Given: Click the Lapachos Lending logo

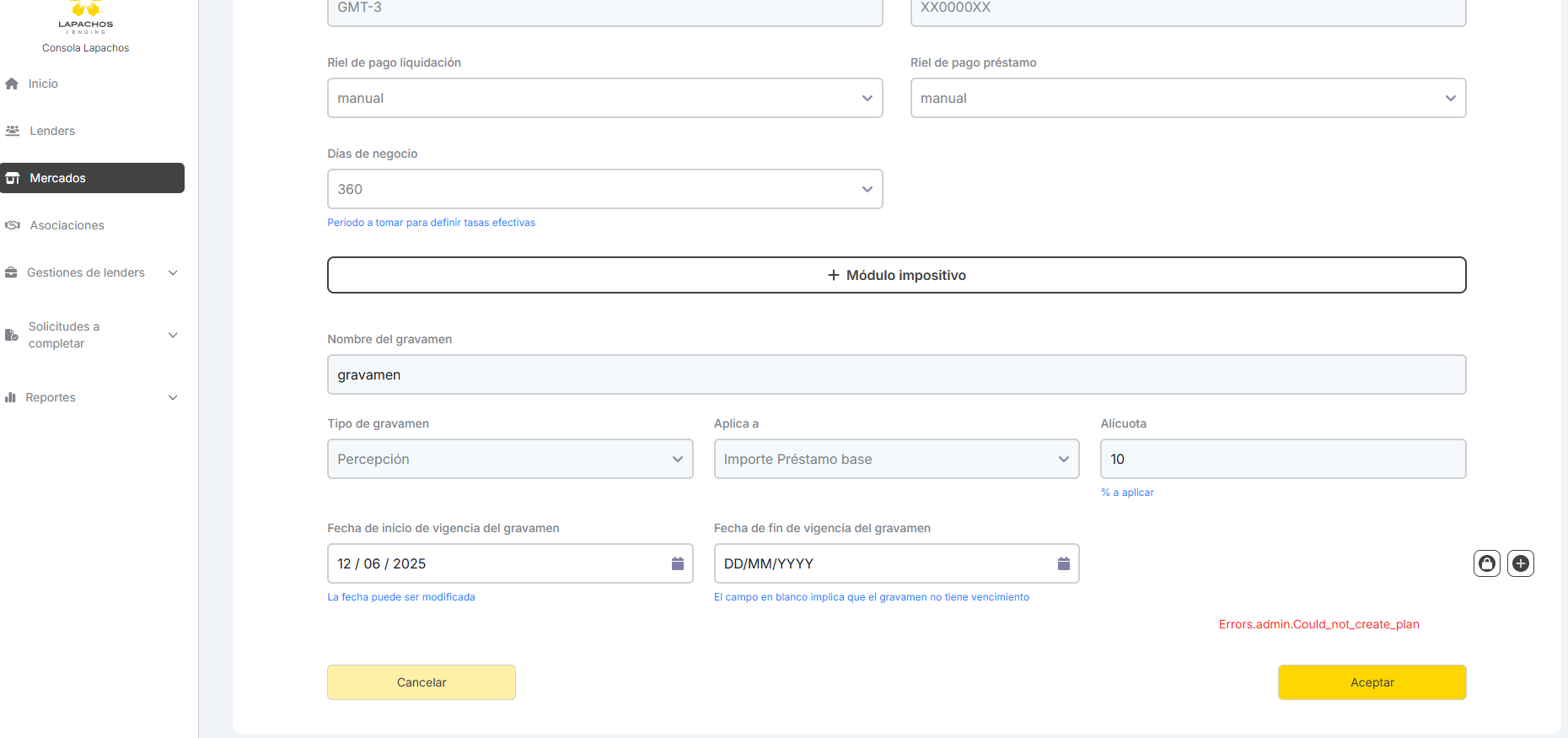Looking at the screenshot, I should coord(85,17).
